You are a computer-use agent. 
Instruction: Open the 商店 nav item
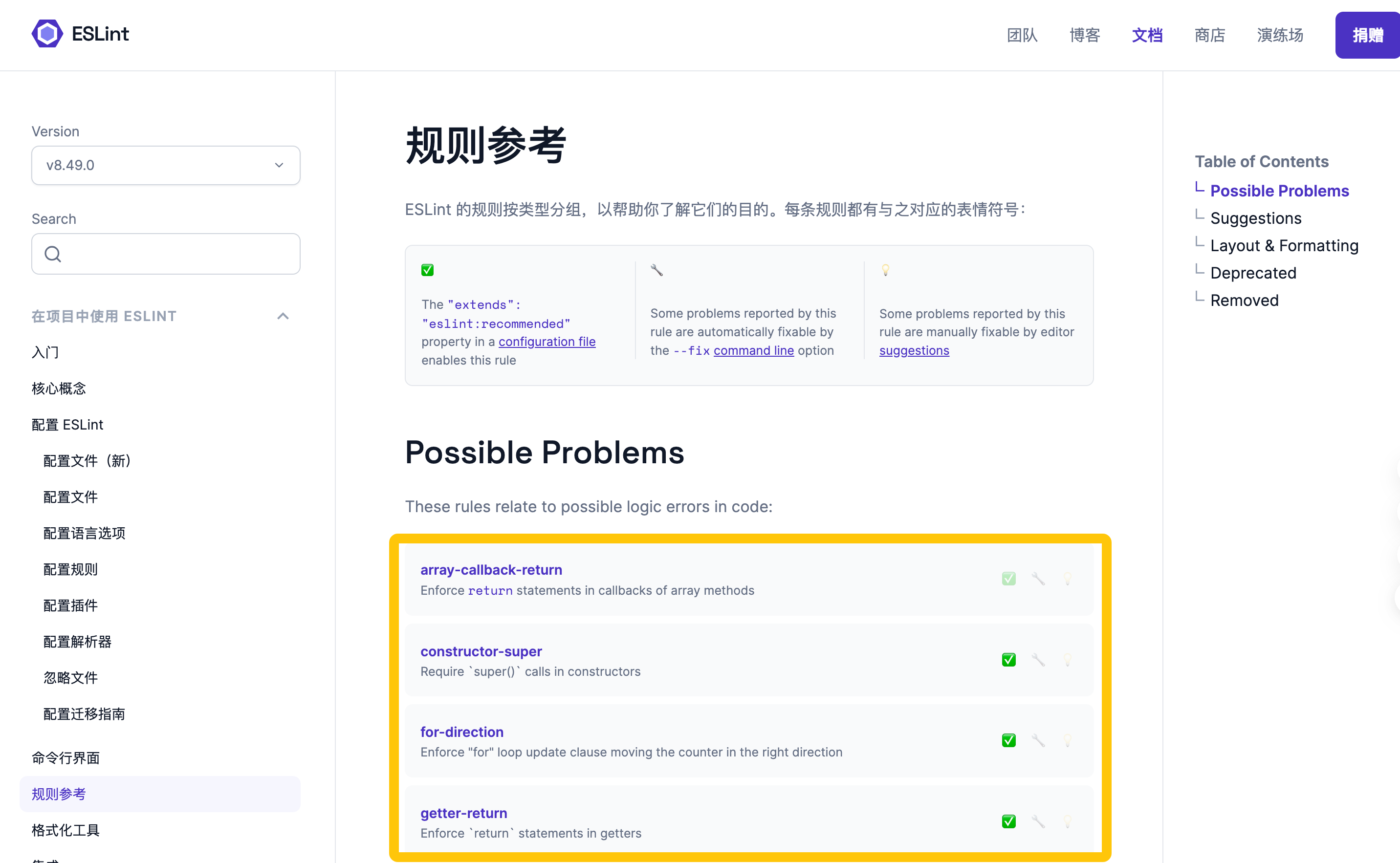(x=1210, y=35)
